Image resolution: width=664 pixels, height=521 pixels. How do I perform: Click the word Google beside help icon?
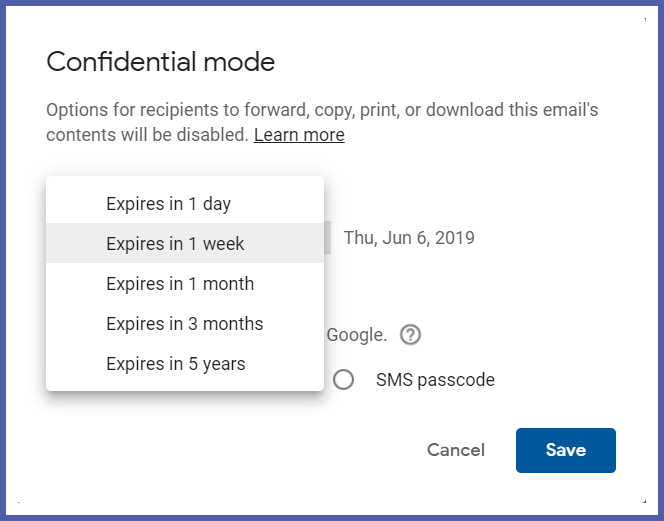(357, 335)
